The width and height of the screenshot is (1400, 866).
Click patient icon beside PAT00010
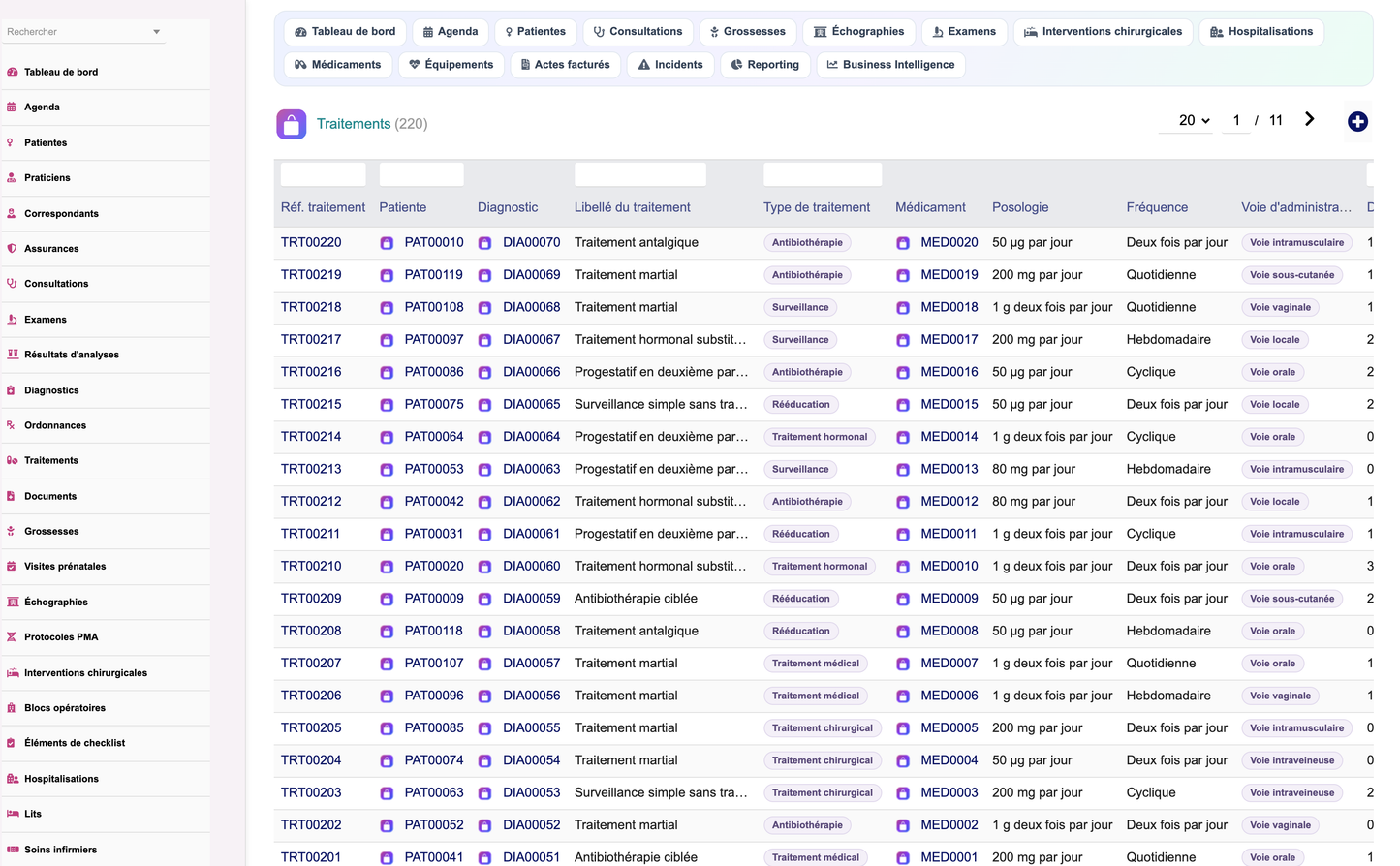387,243
